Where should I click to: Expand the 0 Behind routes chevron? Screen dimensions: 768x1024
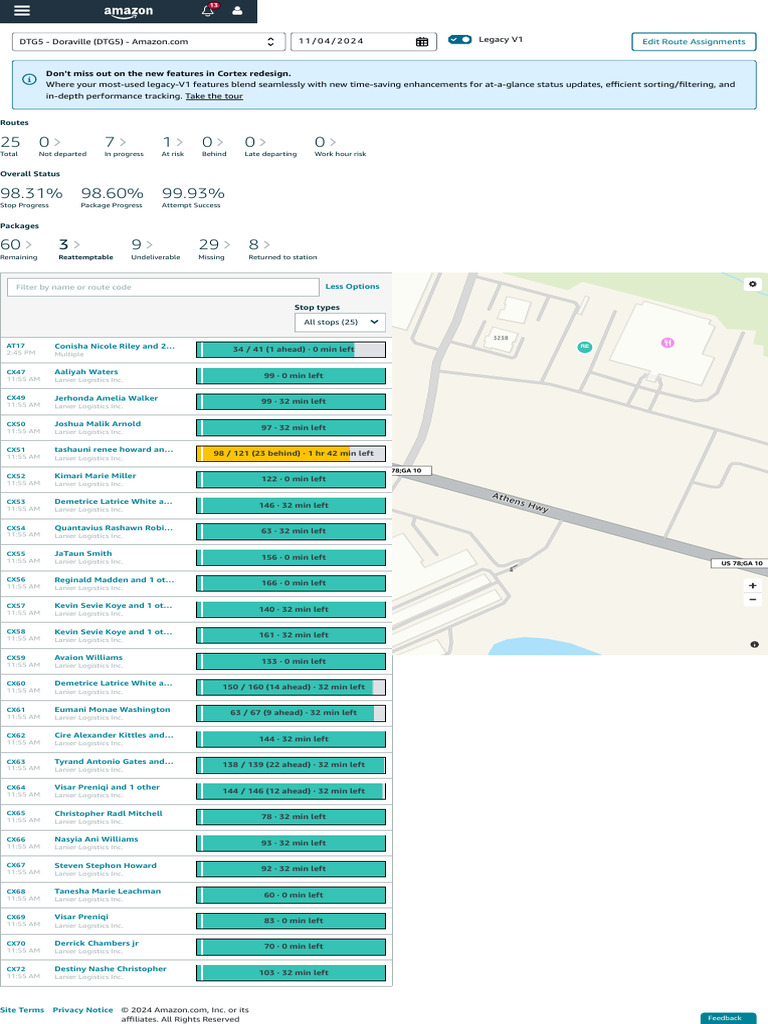[x=221, y=142]
